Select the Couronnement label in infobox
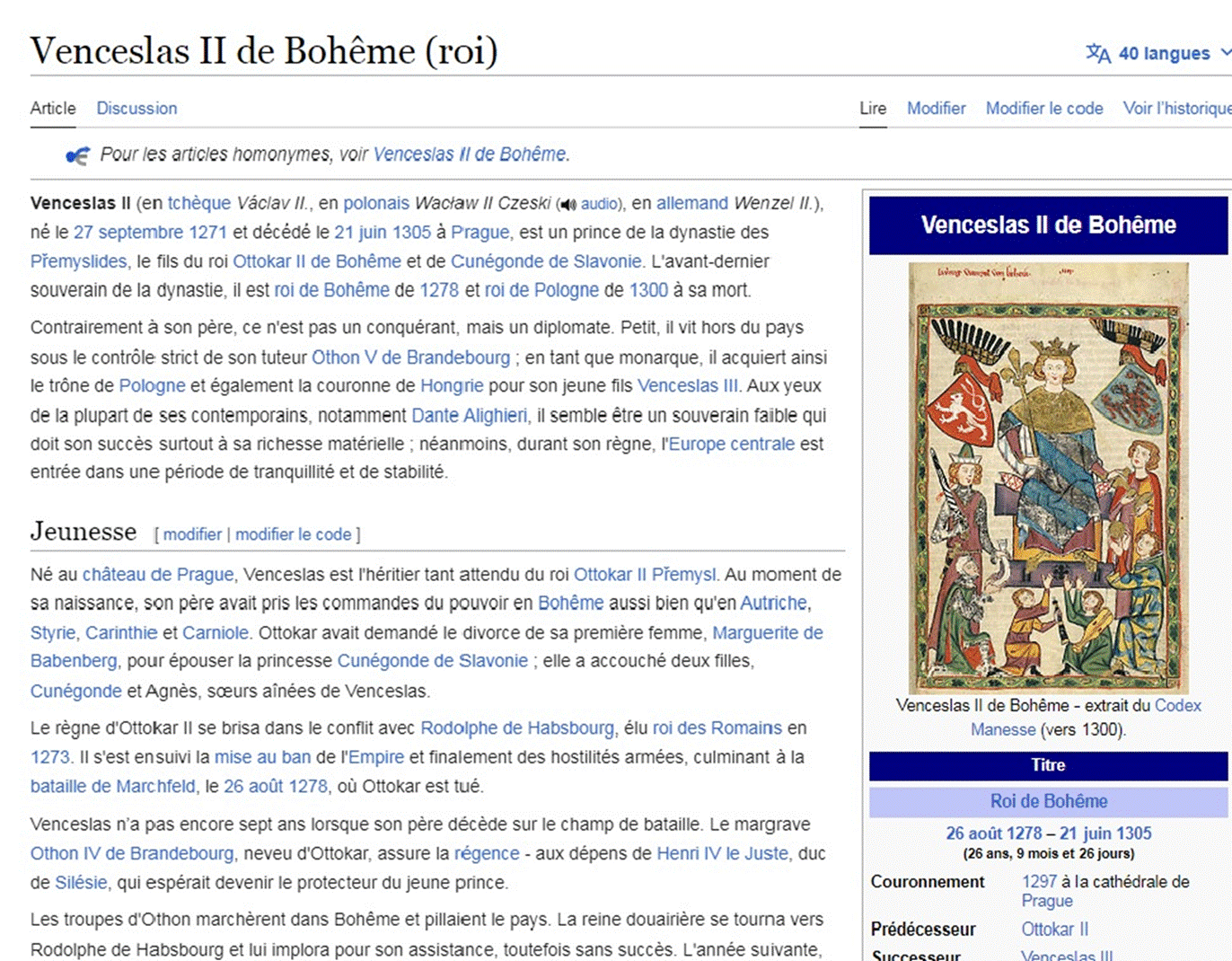1232x961 pixels. [x=928, y=882]
